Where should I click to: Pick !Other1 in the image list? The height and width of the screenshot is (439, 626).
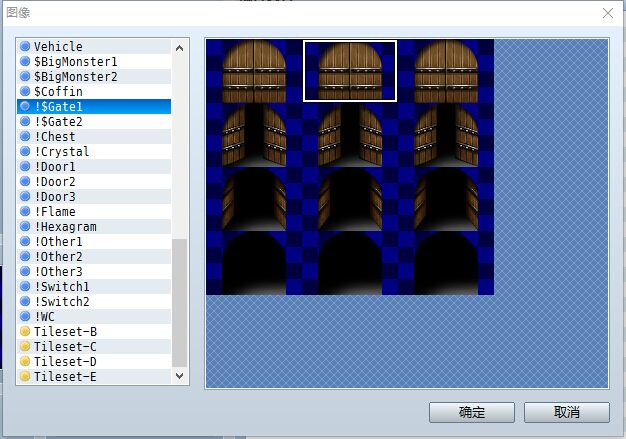pyautogui.click(x=94, y=241)
